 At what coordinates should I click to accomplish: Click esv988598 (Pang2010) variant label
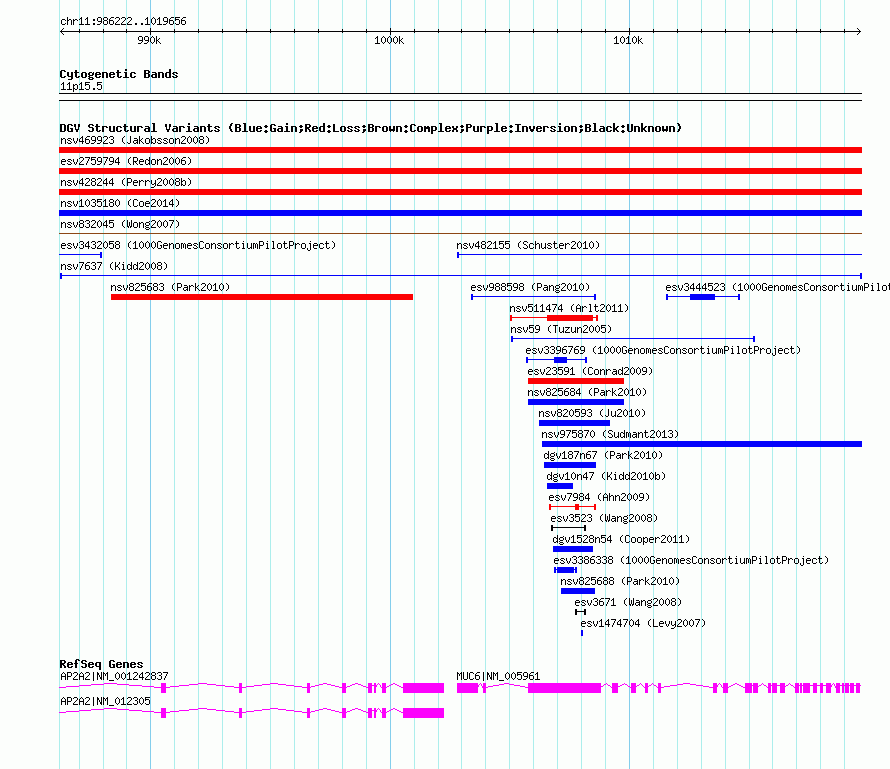click(530, 287)
